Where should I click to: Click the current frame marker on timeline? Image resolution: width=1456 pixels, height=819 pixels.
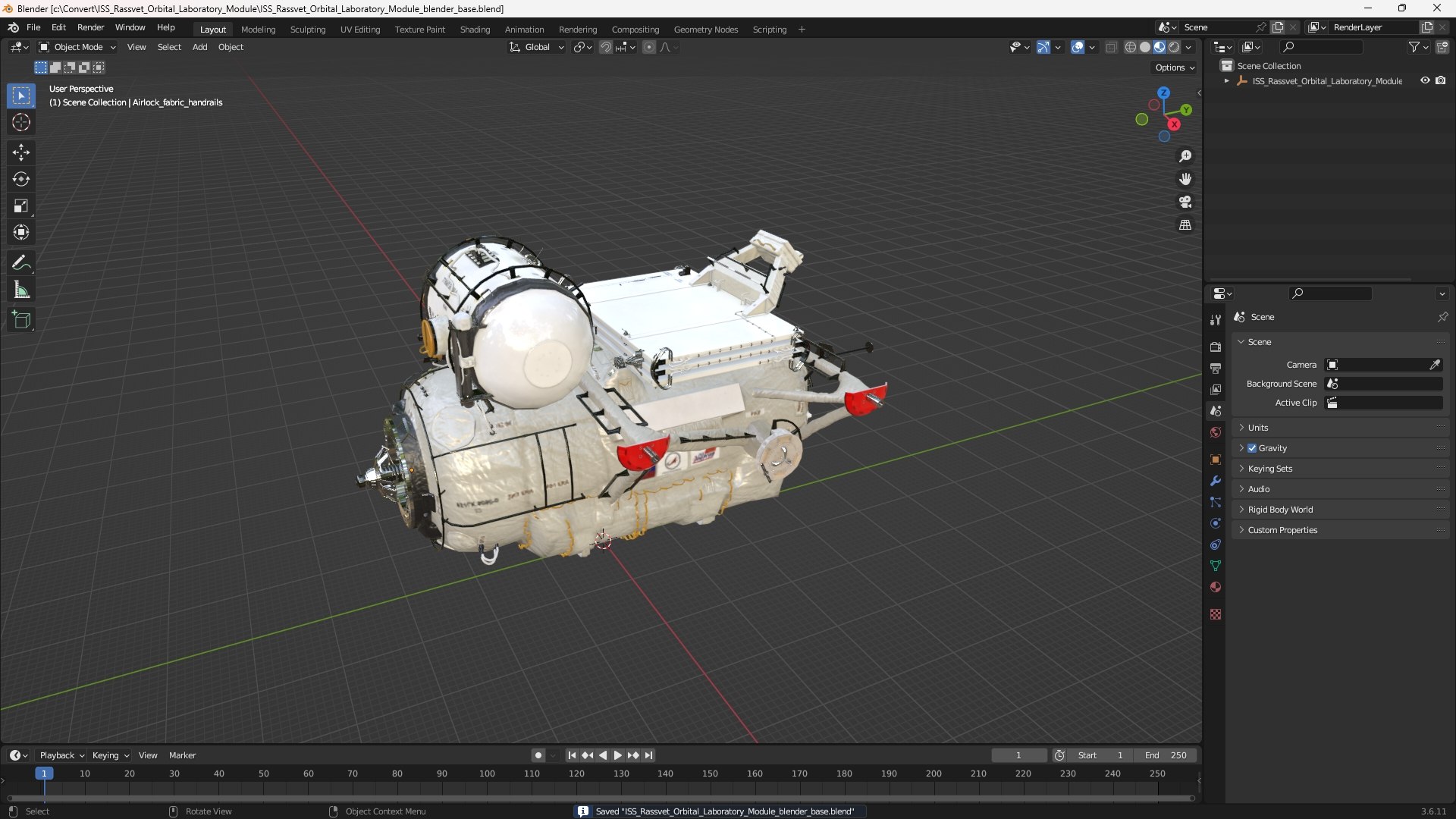[x=44, y=773]
